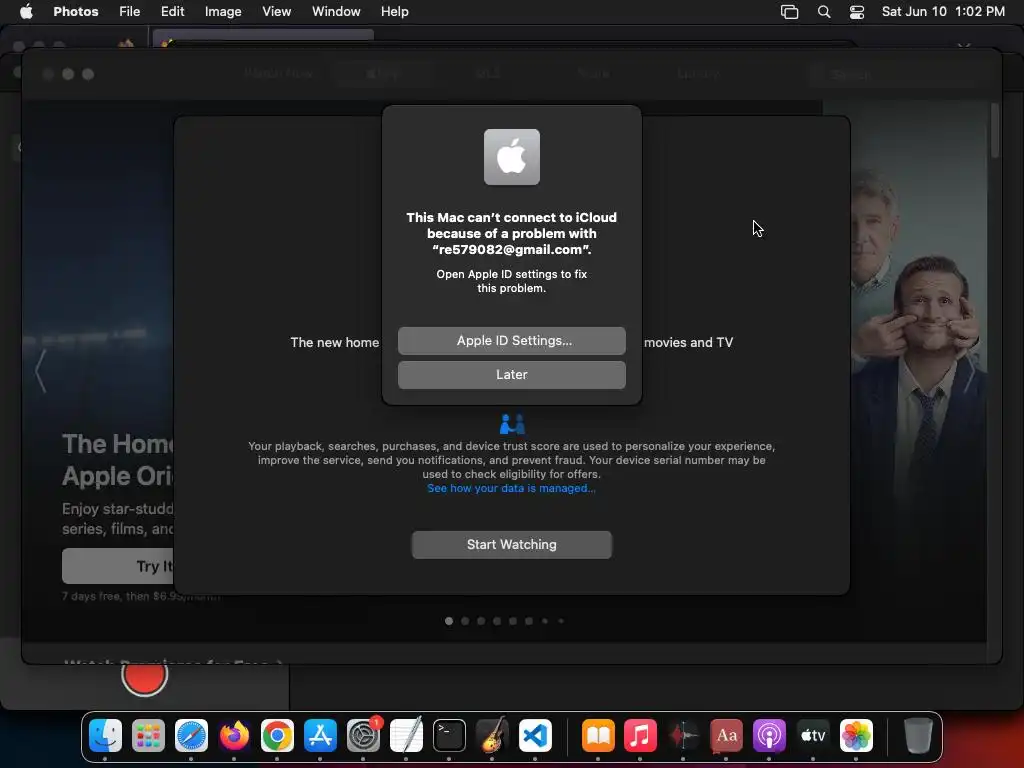Open the Photos app from the Dock

click(856, 736)
